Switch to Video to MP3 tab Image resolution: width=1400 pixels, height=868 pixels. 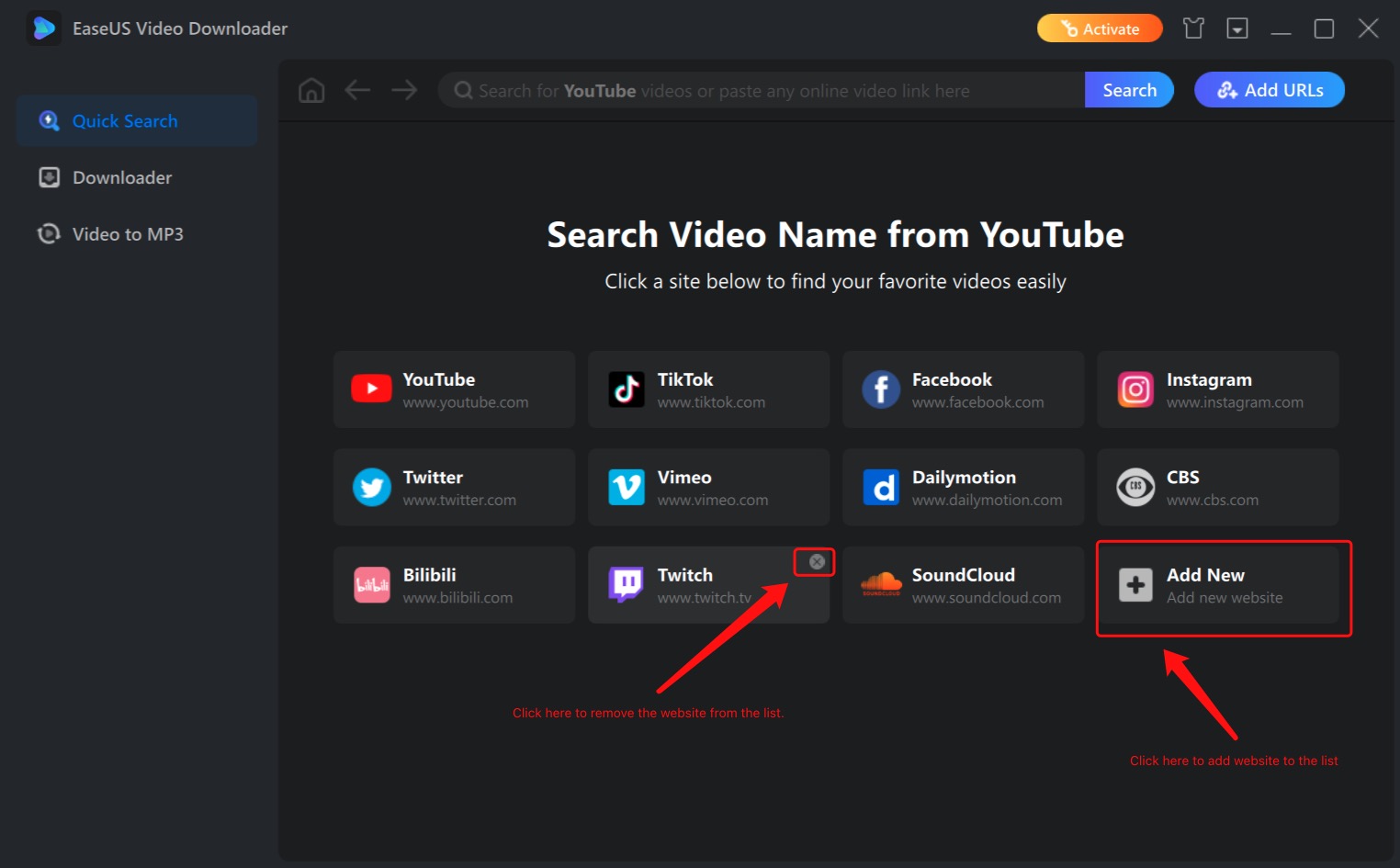[x=137, y=234]
